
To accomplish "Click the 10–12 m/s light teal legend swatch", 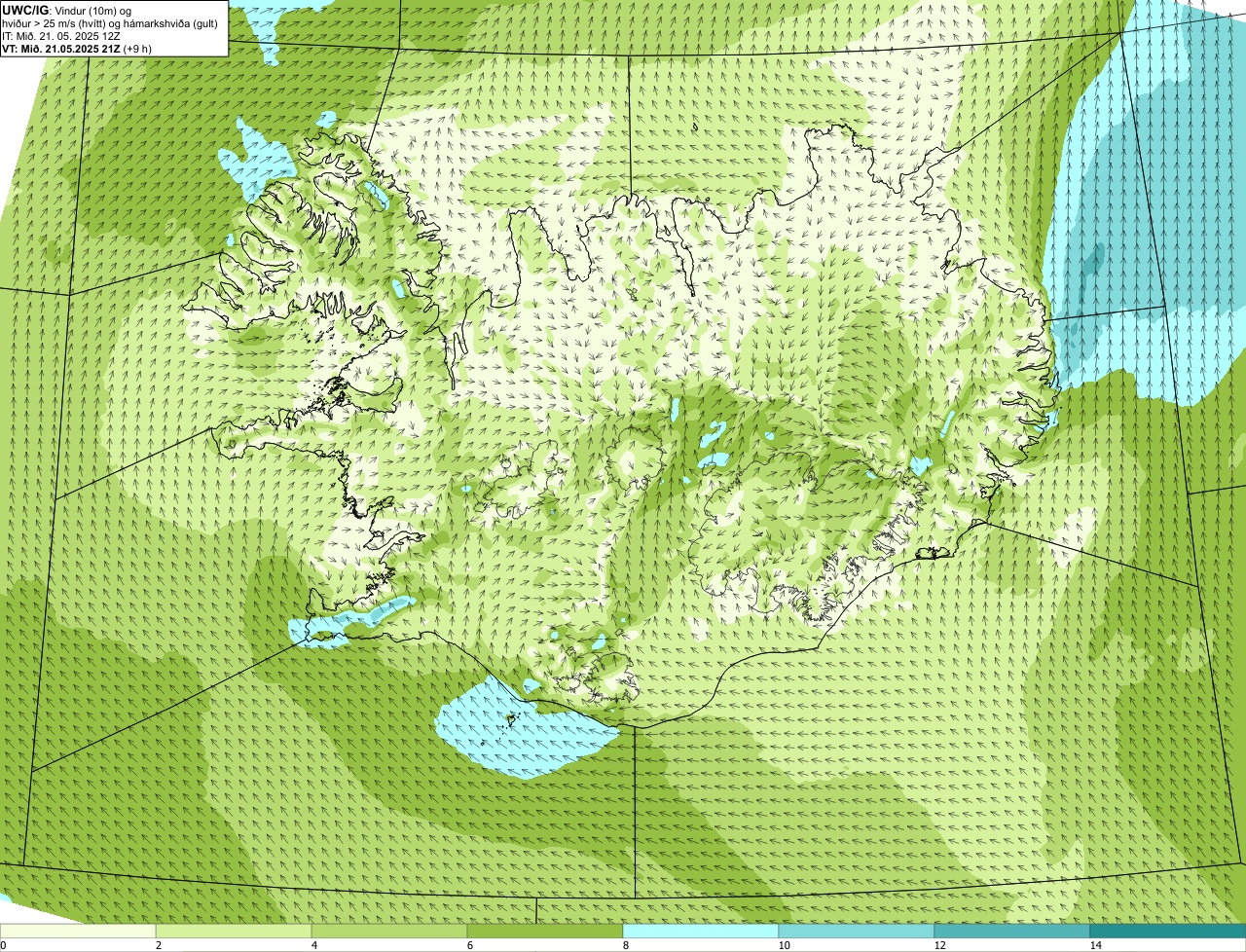I will click(x=857, y=931).
